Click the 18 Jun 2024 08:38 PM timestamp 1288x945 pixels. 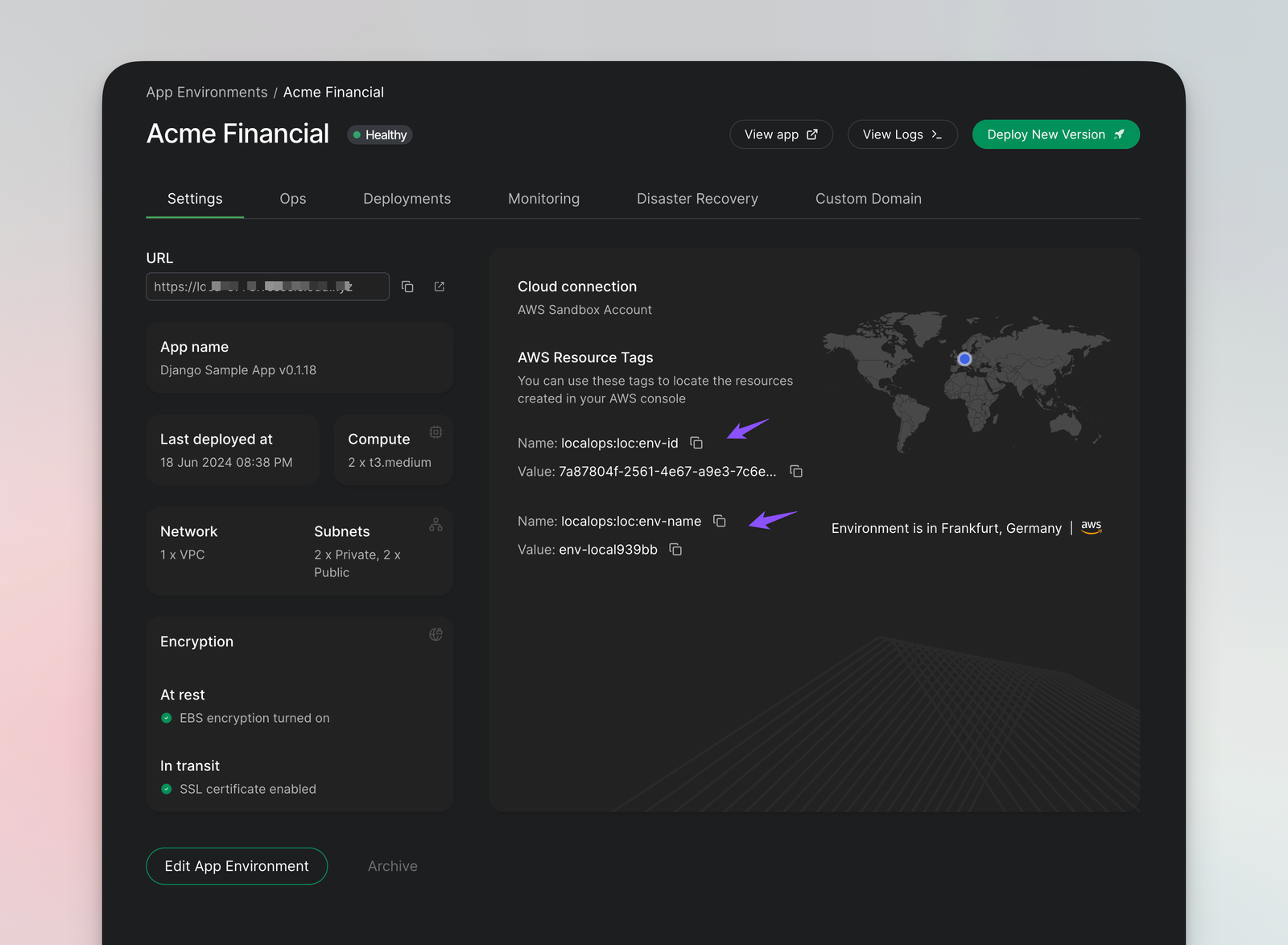[226, 463]
